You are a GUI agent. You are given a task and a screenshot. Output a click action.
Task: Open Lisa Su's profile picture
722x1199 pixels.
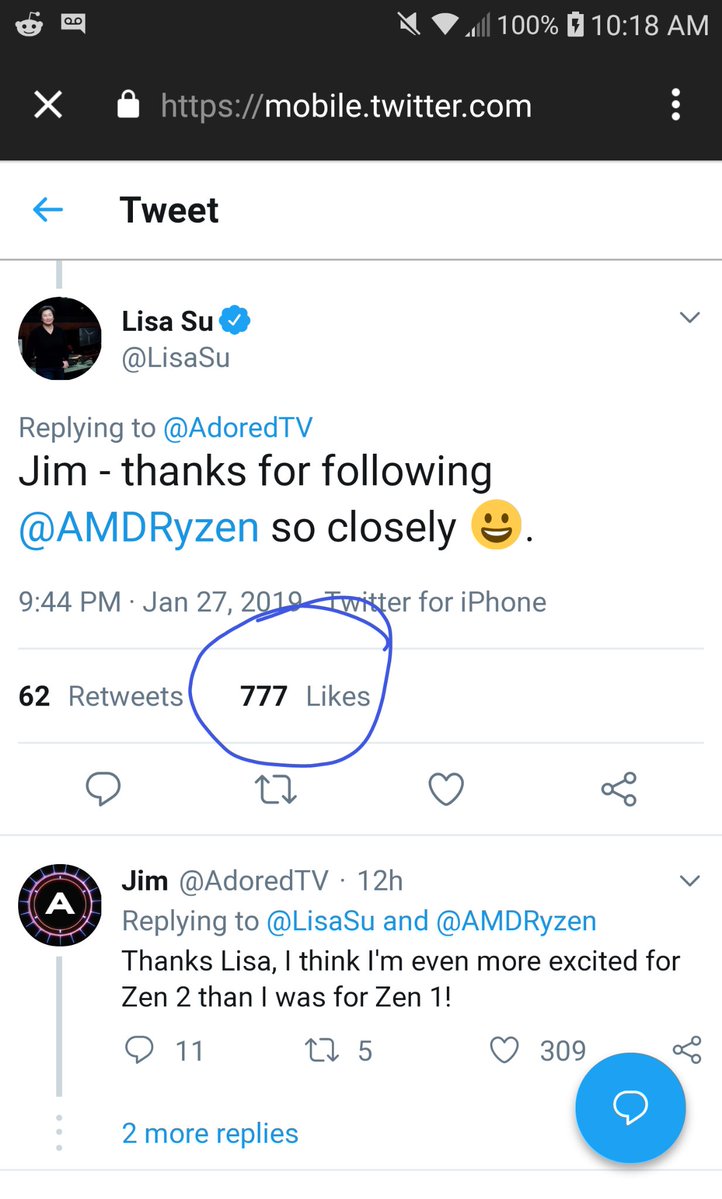click(60, 339)
